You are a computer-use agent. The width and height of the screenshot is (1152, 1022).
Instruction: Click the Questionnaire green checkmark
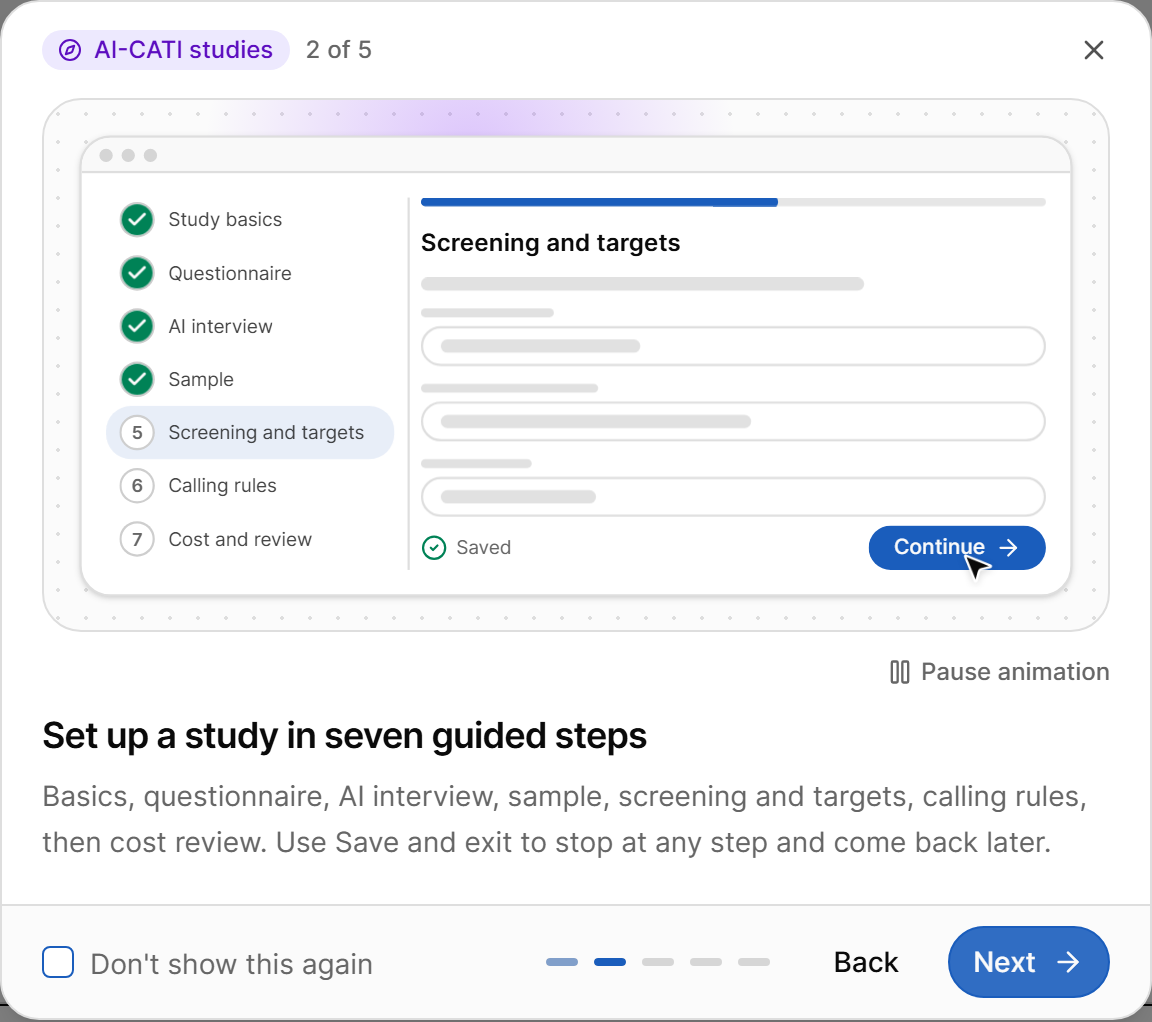(x=137, y=273)
